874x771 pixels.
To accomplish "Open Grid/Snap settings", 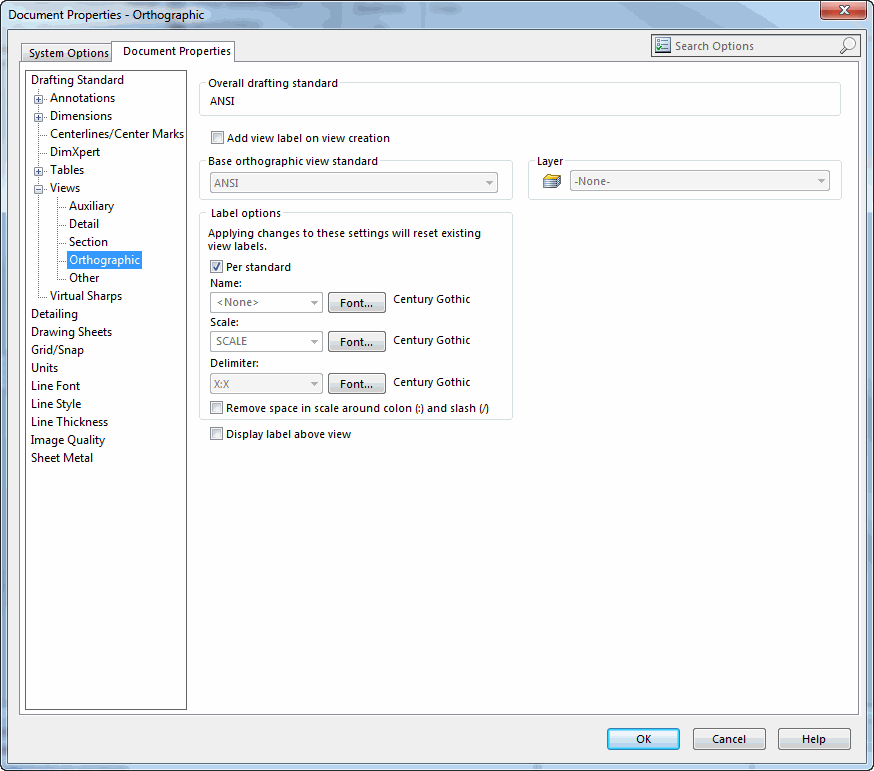I will click(x=57, y=350).
